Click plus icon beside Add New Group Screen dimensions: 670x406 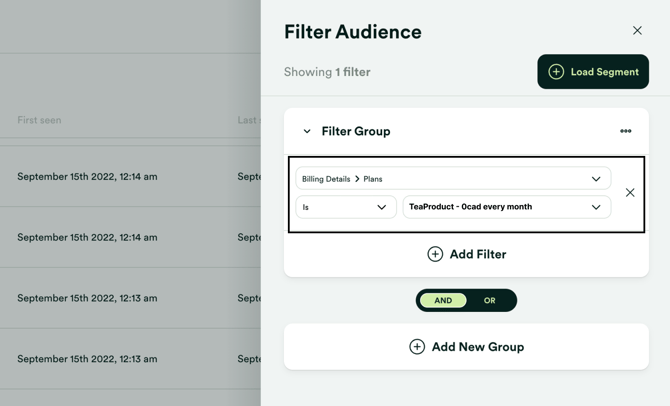point(417,347)
